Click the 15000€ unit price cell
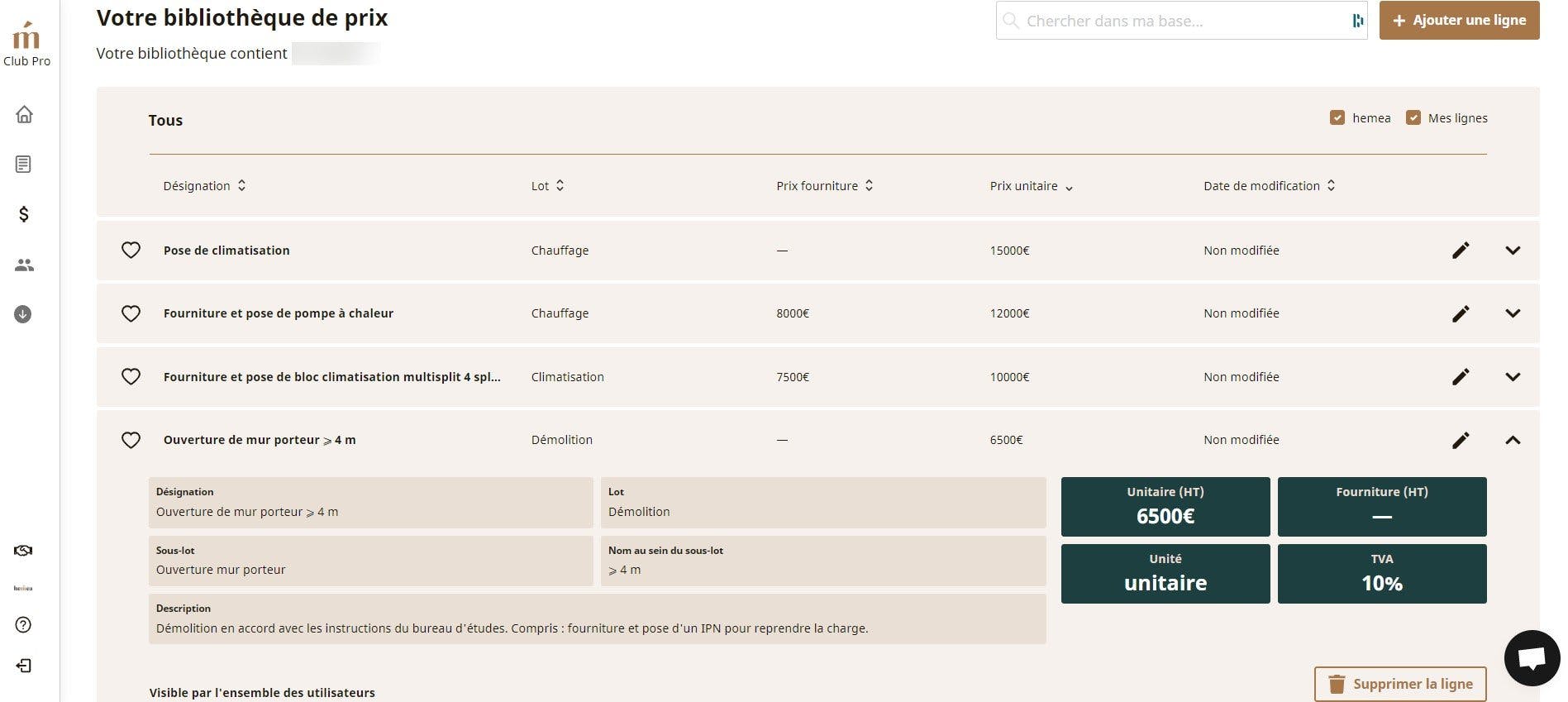1568x702 pixels. pyautogui.click(x=1009, y=251)
